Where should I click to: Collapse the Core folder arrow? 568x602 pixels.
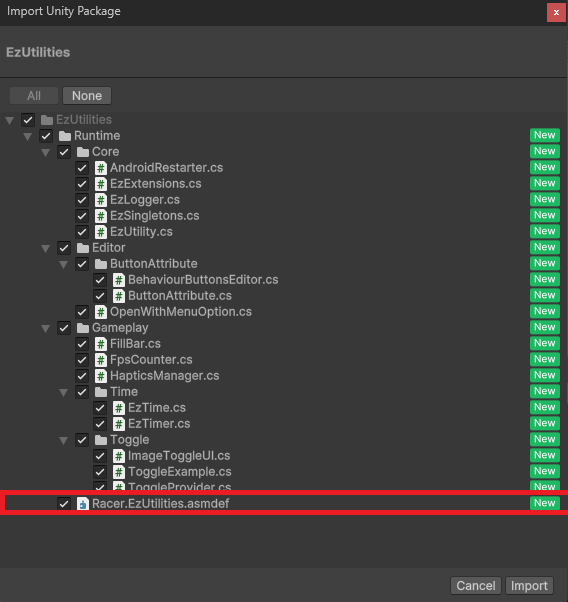[x=46, y=153]
